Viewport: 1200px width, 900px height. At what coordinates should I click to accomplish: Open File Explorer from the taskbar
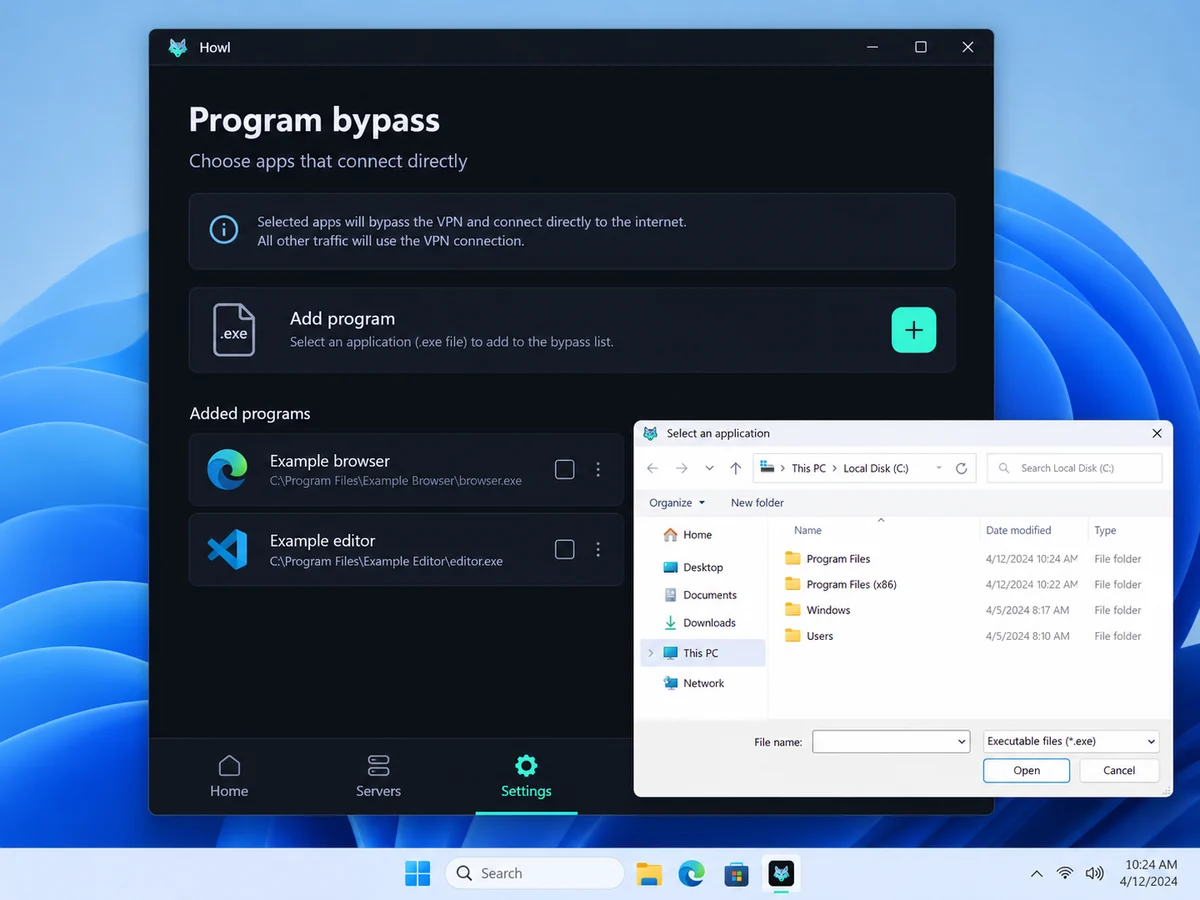(x=649, y=873)
